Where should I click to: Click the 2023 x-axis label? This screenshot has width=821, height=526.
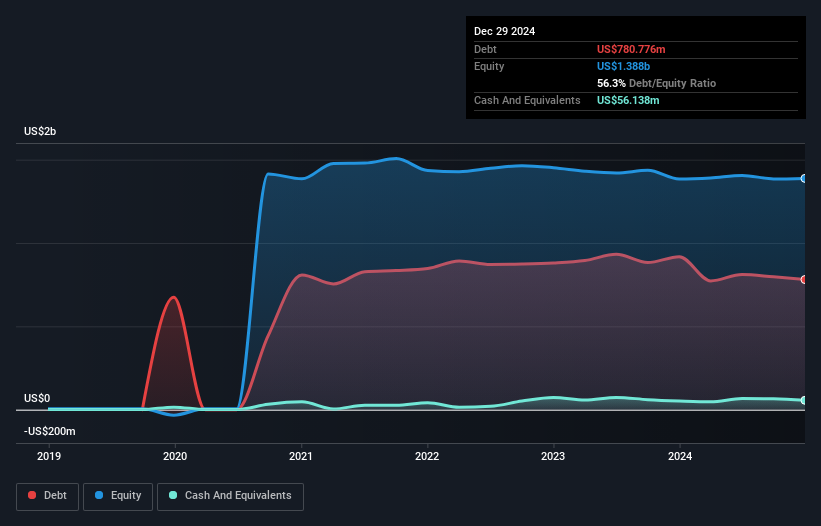(x=553, y=456)
